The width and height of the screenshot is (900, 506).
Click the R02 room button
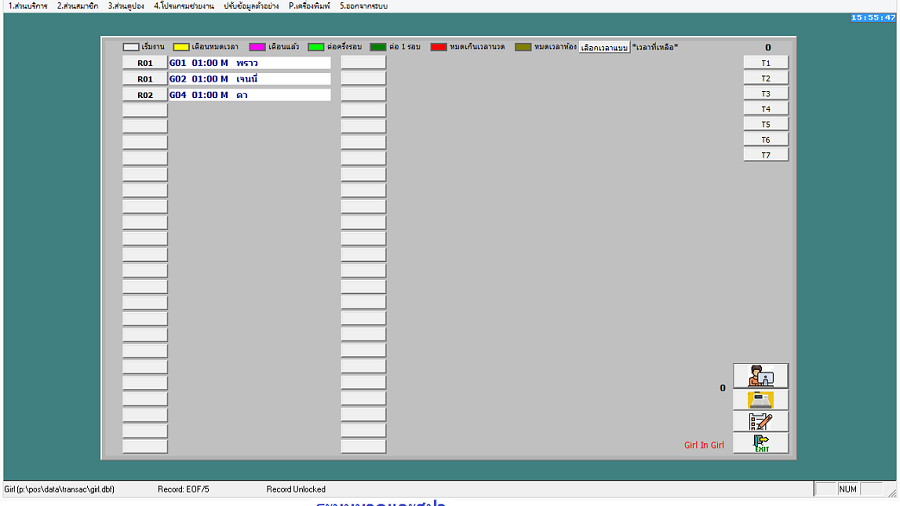145,95
